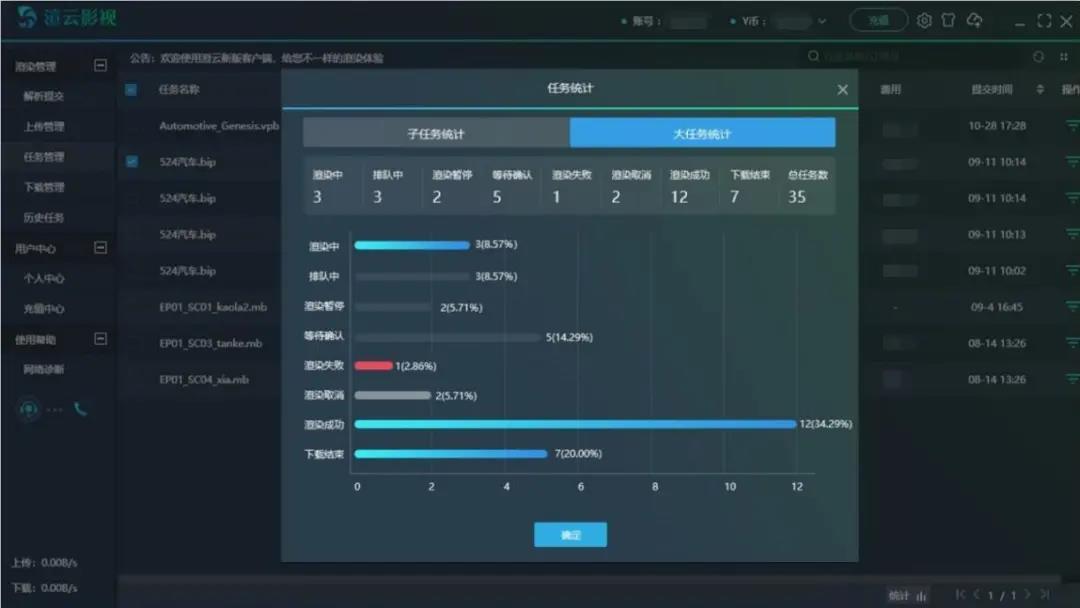The width and height of the screenshot is (1080, 608).
Task: Click the grid column-settings icon near search
Action: [x=1063, y=57]
